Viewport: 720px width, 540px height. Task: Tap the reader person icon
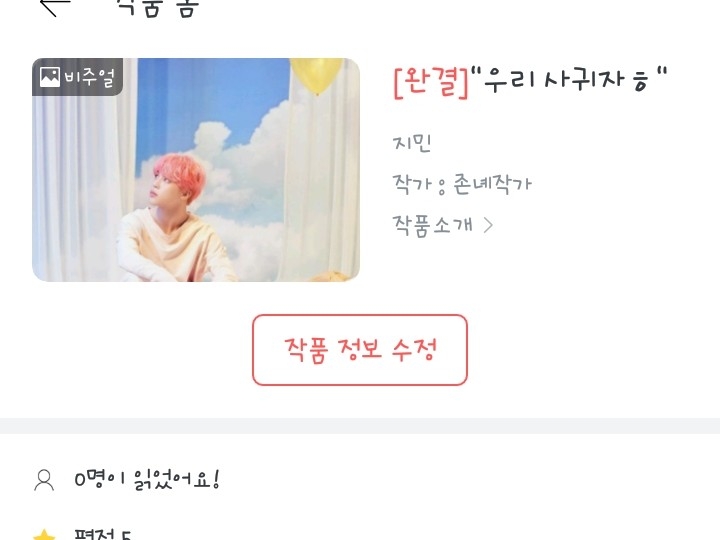[44, 480]
